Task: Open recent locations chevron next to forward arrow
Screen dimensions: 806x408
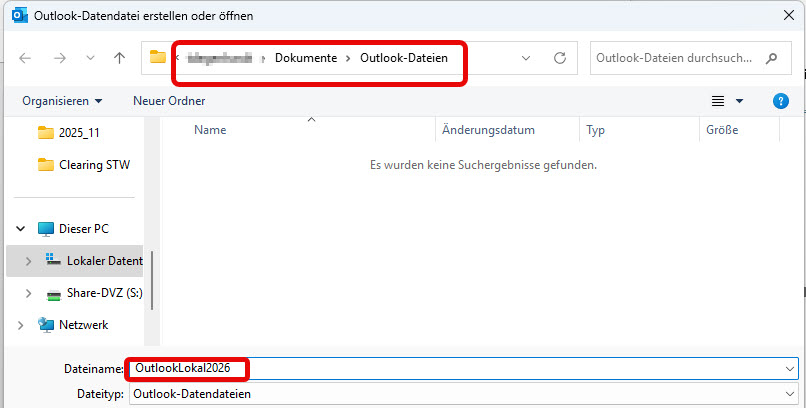Action: [90, 58]
